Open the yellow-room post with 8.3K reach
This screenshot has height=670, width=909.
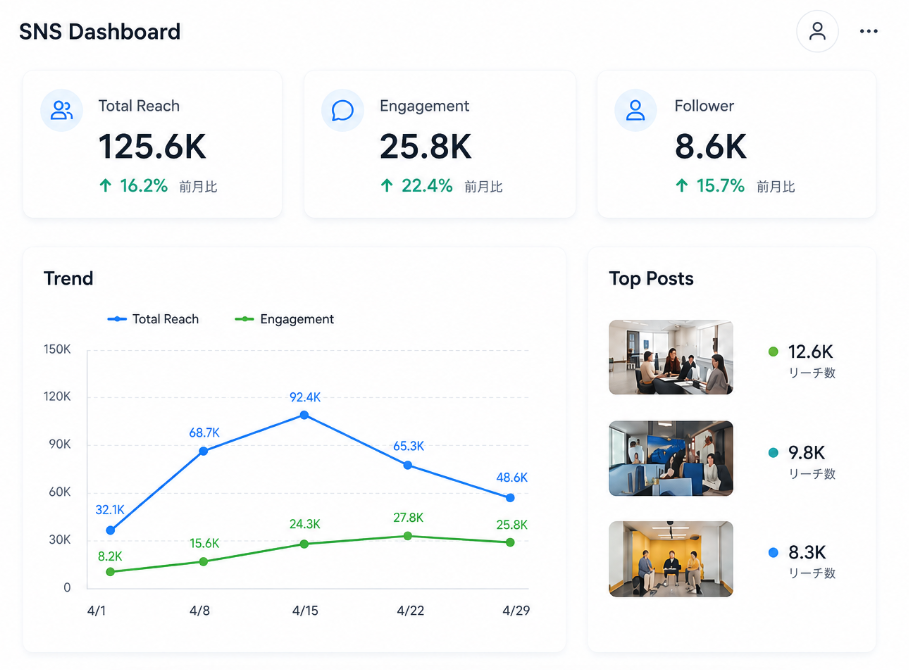click(671, 559)
